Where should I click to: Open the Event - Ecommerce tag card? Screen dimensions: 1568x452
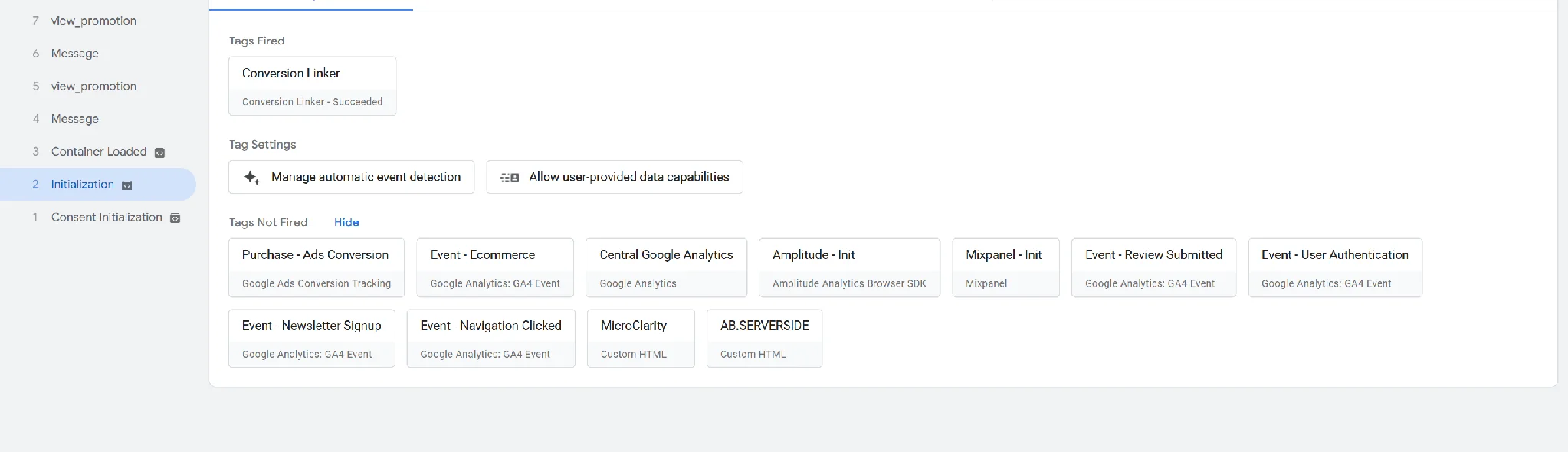(495, 267)
